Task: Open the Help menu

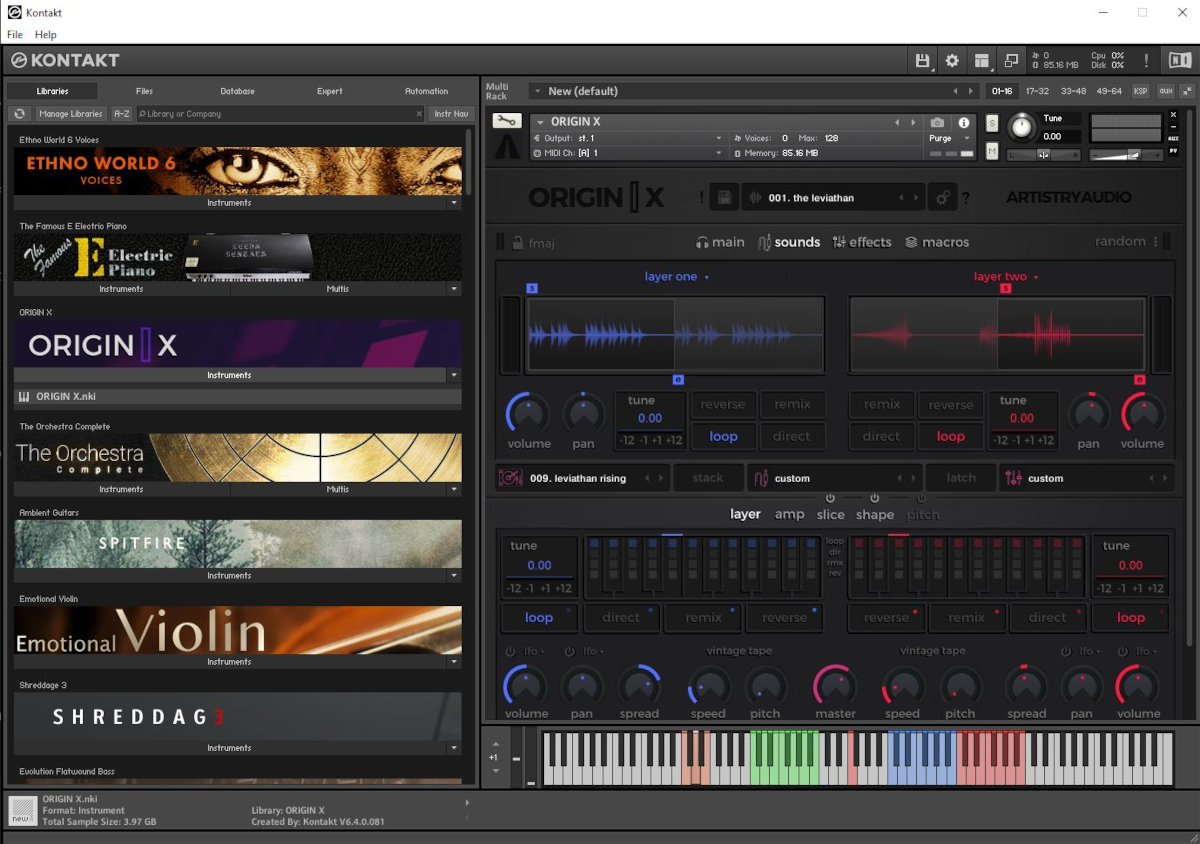Action: [46, 35]
